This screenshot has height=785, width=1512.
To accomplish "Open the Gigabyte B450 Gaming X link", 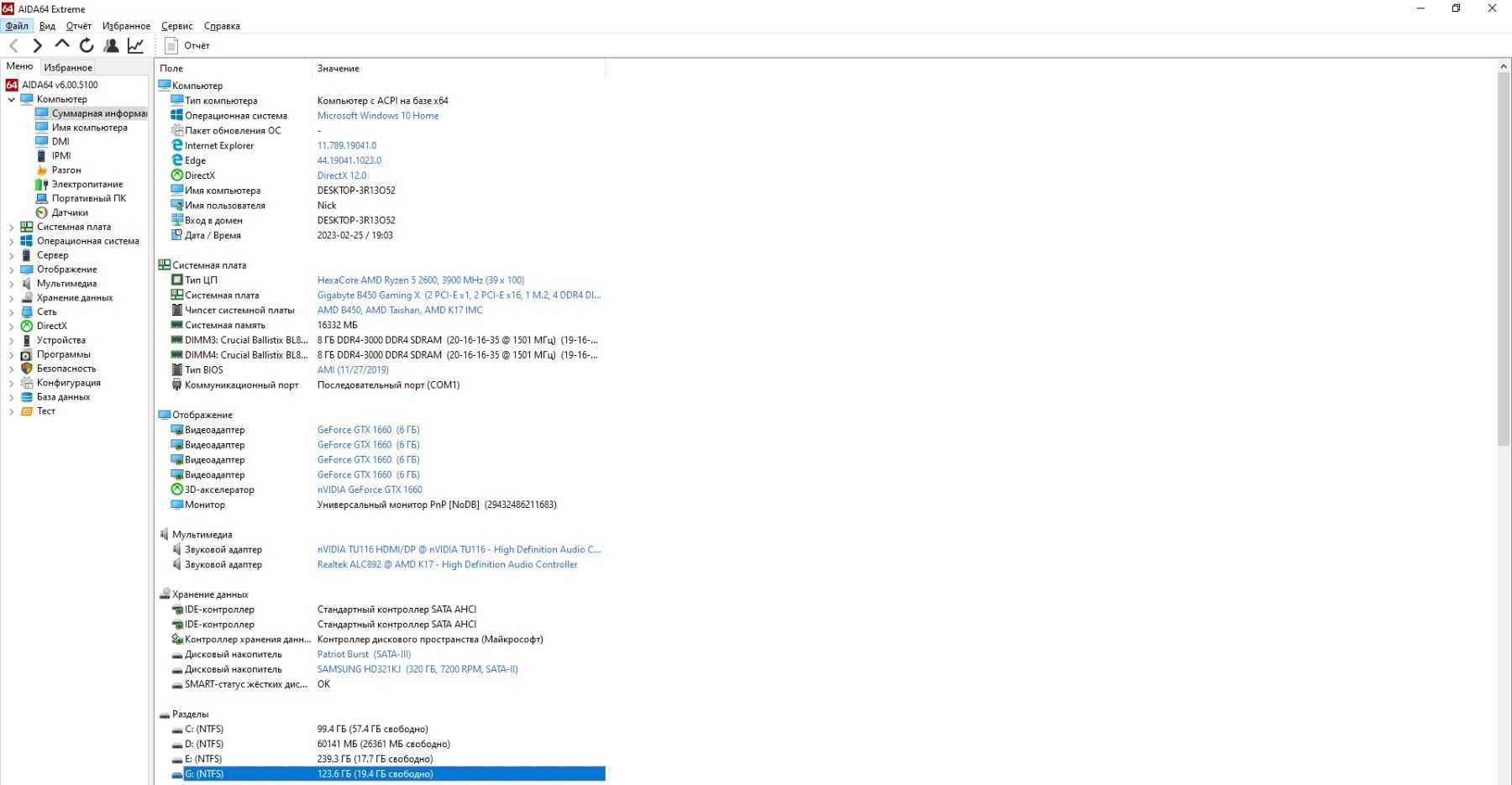I will 459,296.
